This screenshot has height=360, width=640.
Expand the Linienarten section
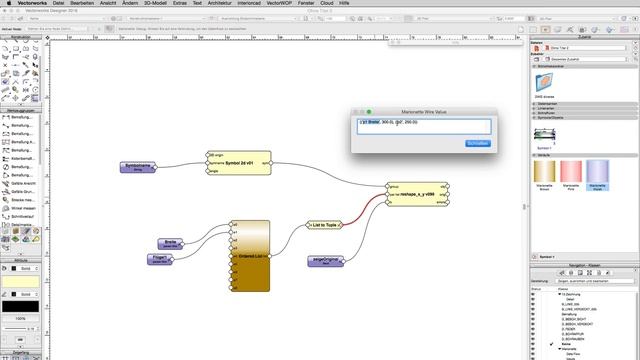pyautogui.click(x=534, y=109)
